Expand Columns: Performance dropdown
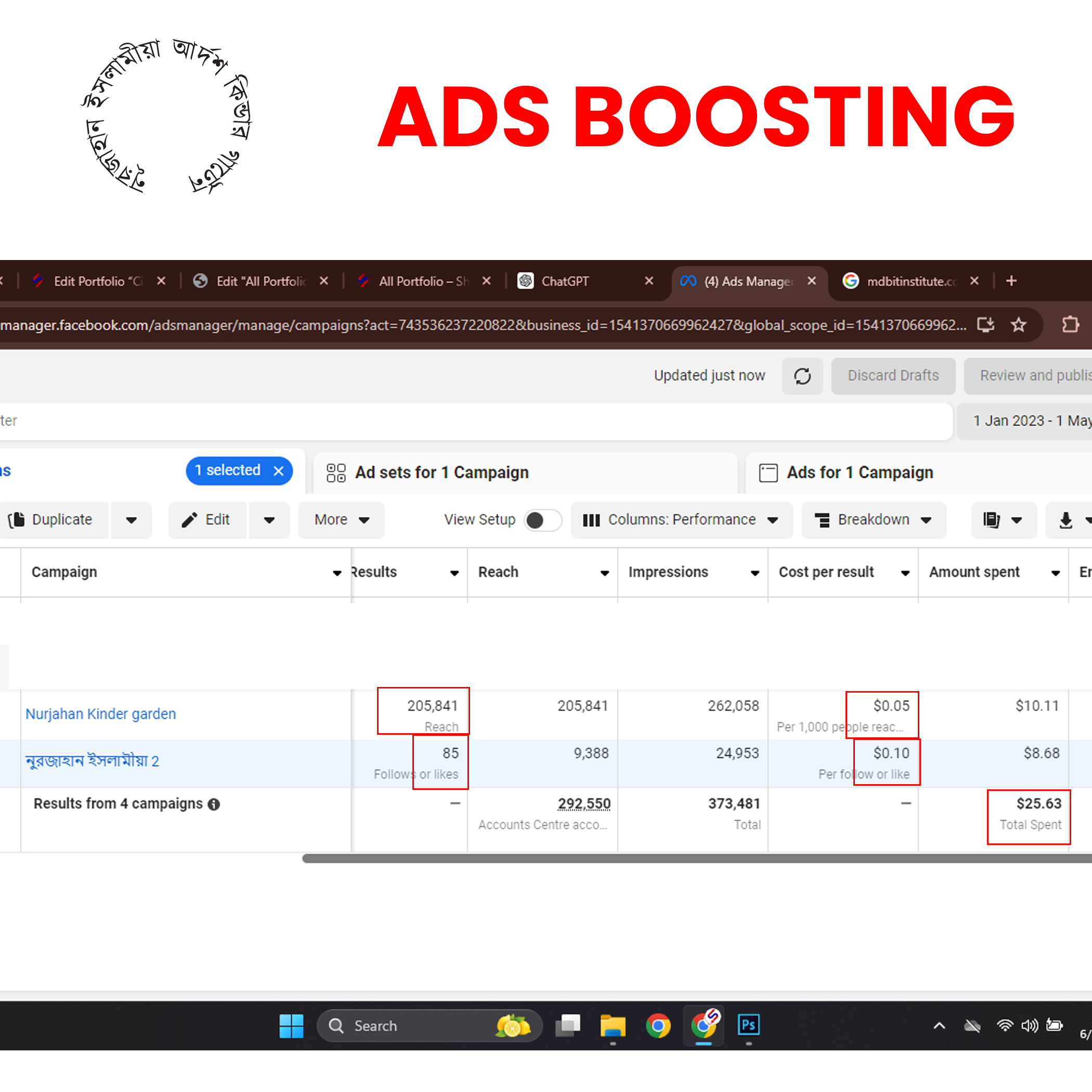The width and height of the screenshot is (1092, 1092). tap(681, 520)
